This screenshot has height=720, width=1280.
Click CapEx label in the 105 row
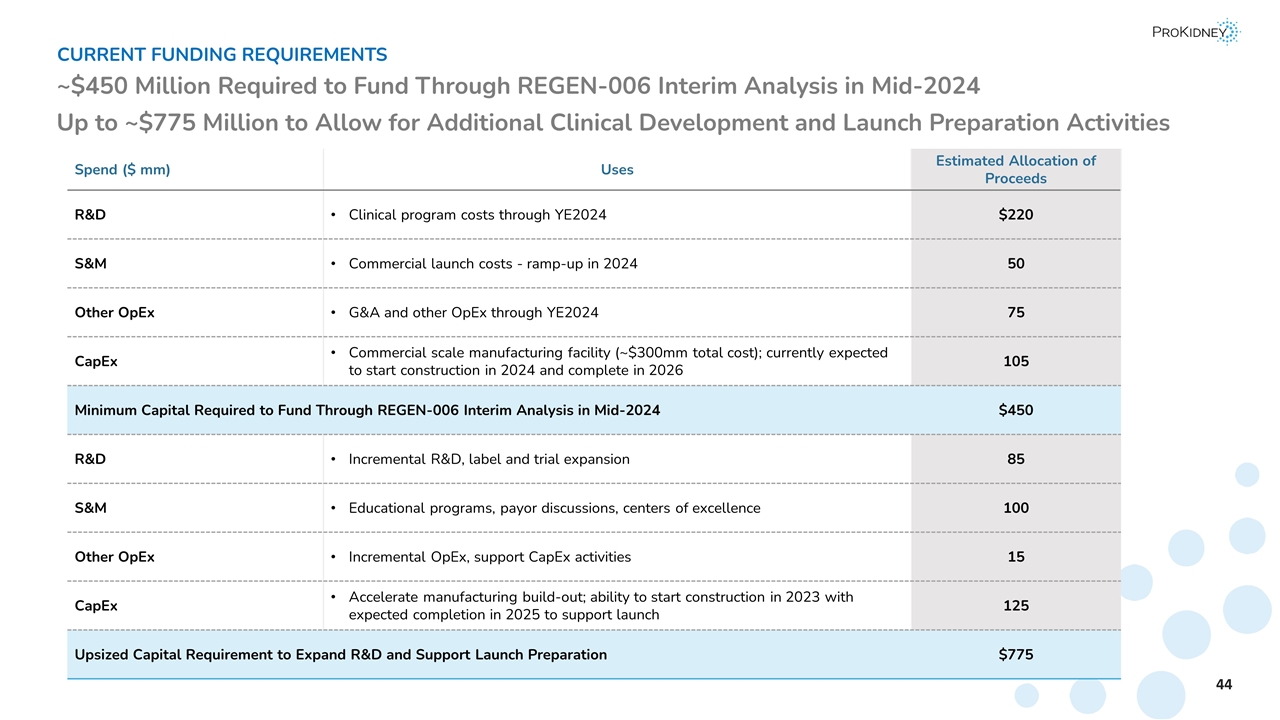(96, 361)
